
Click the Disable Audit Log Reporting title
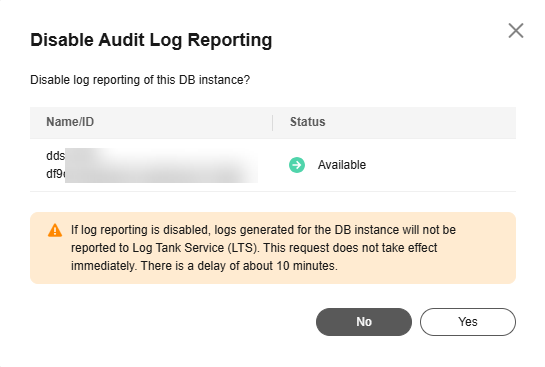(x=151, y=40)
